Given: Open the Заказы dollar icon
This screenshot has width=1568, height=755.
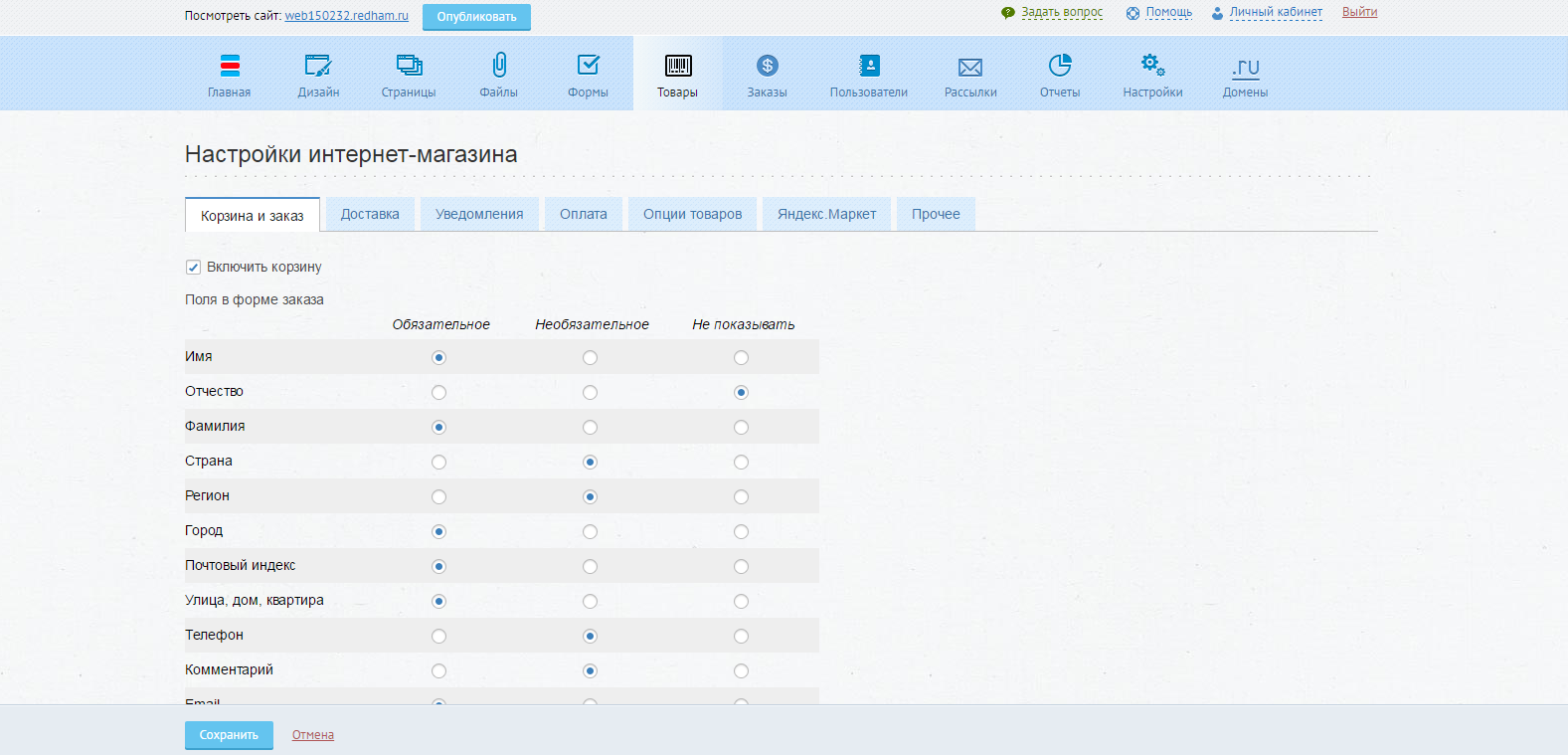Looking at the screenshot, I should (x=768, y=66).
